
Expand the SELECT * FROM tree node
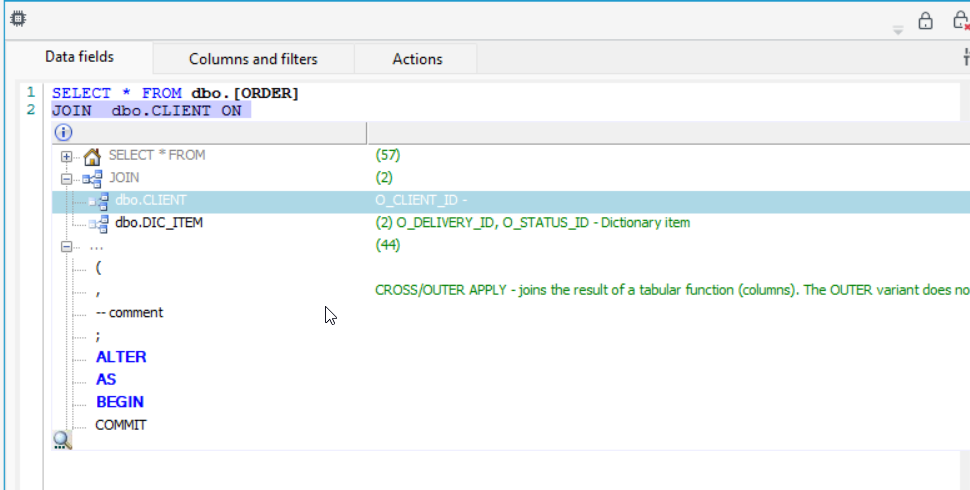(66, 157)
